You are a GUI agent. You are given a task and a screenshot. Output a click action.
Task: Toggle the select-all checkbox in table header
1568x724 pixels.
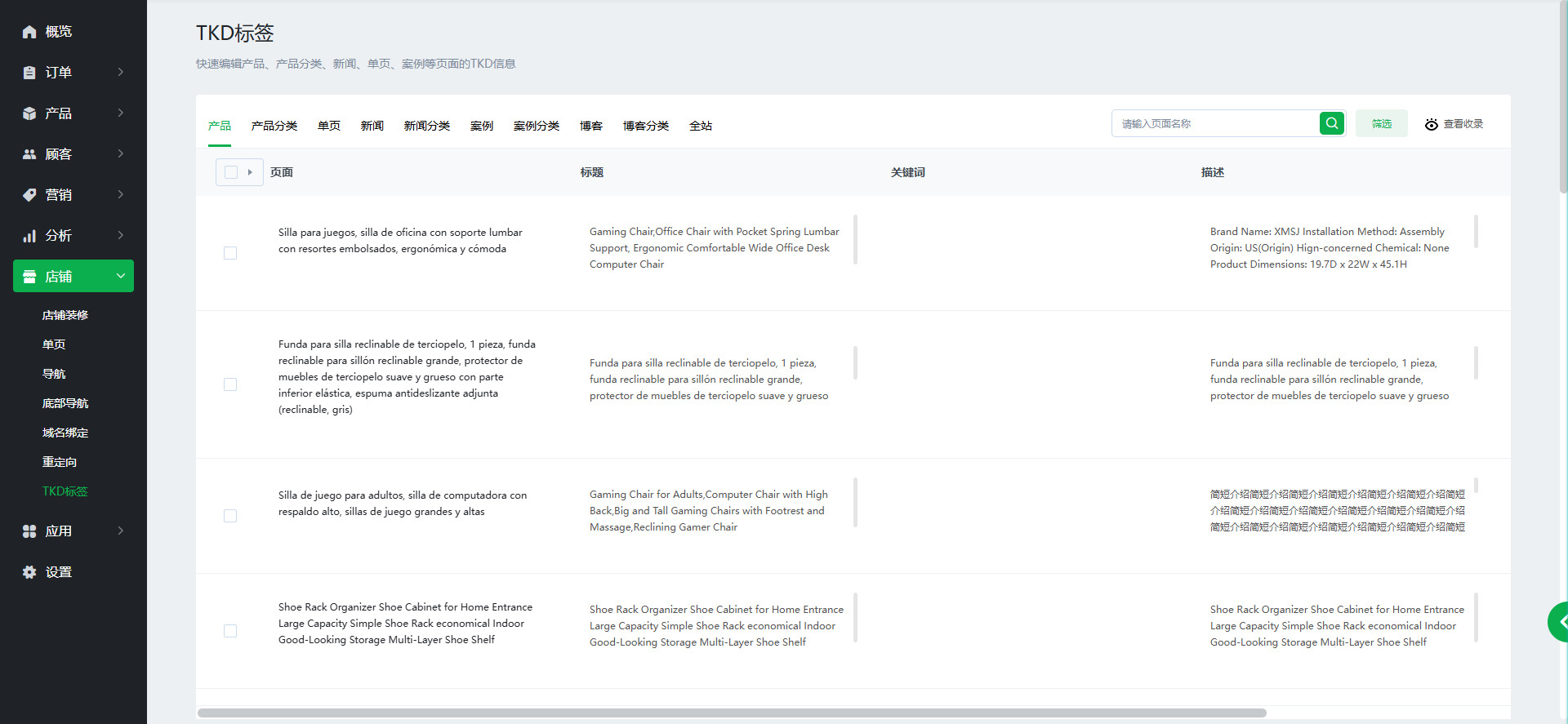[x=231, y=172]
